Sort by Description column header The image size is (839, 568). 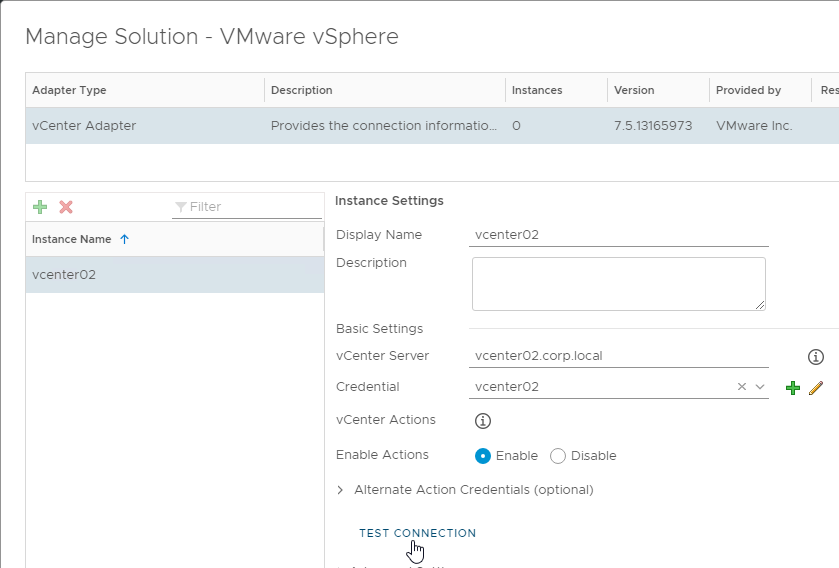pyautogui.click(x=385, y=90)
